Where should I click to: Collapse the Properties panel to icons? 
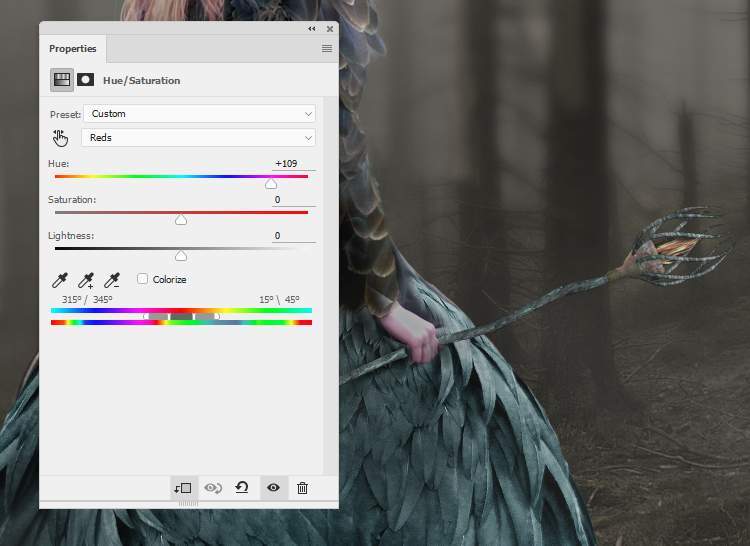[x=312, y=29]
